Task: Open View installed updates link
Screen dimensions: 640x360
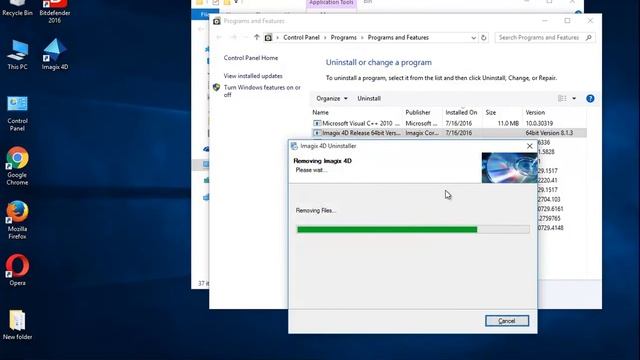Action: [x=253, y=76]
